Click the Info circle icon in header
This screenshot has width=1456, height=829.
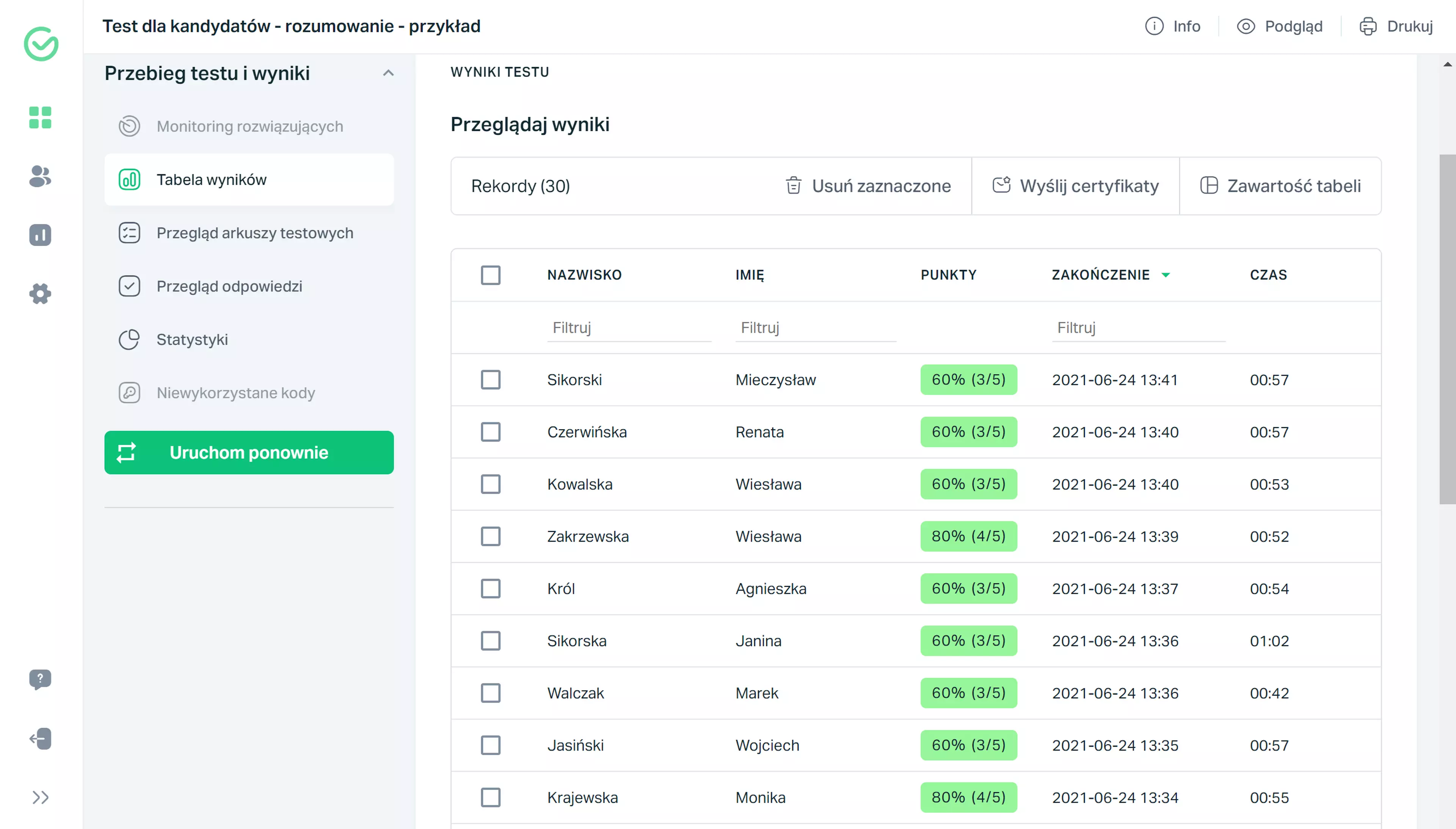pyautogui.click(x=1154, y=26)
